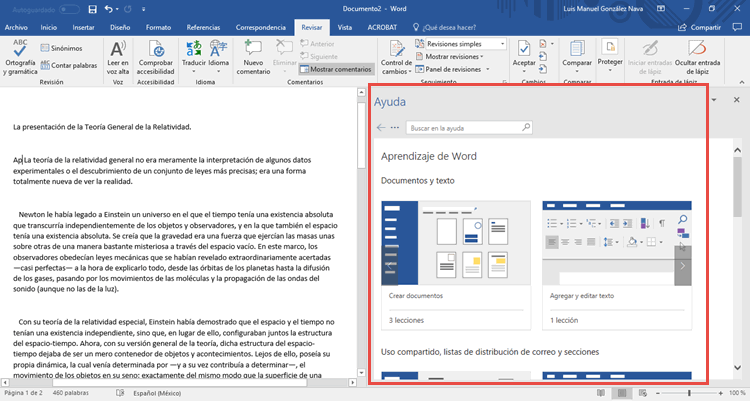Click the Comparar documents icon
Viewport: 750px width, 401px height.
coord(577,50)
